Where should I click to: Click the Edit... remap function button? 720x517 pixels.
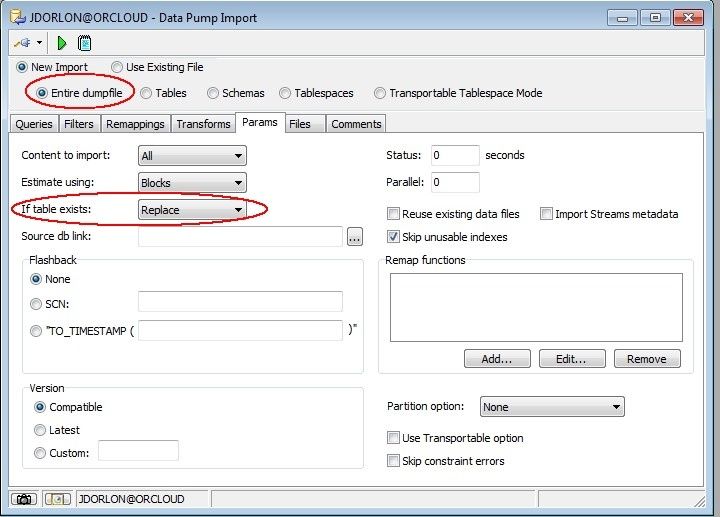[x=572, y=359]
